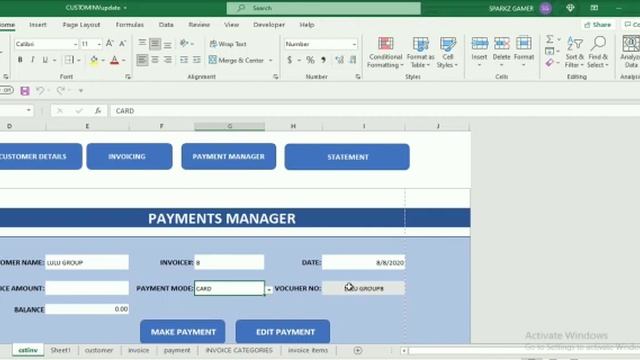The height and width of the screenshot is (360, 640).
Task: Align text to the top
Action: tap(142, 43)
